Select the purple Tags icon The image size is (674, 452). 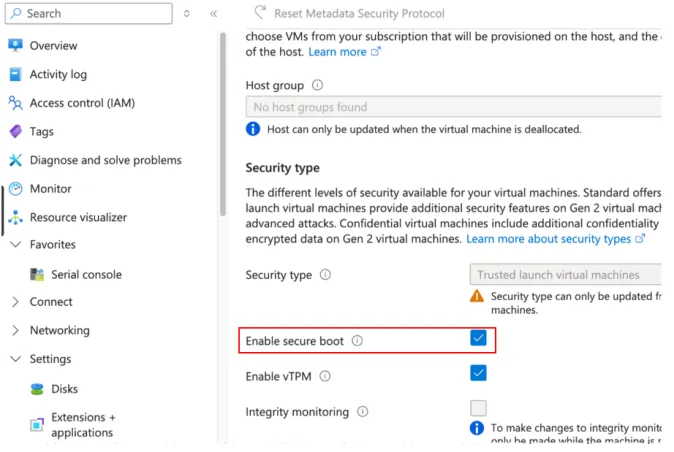coord(15,131)
